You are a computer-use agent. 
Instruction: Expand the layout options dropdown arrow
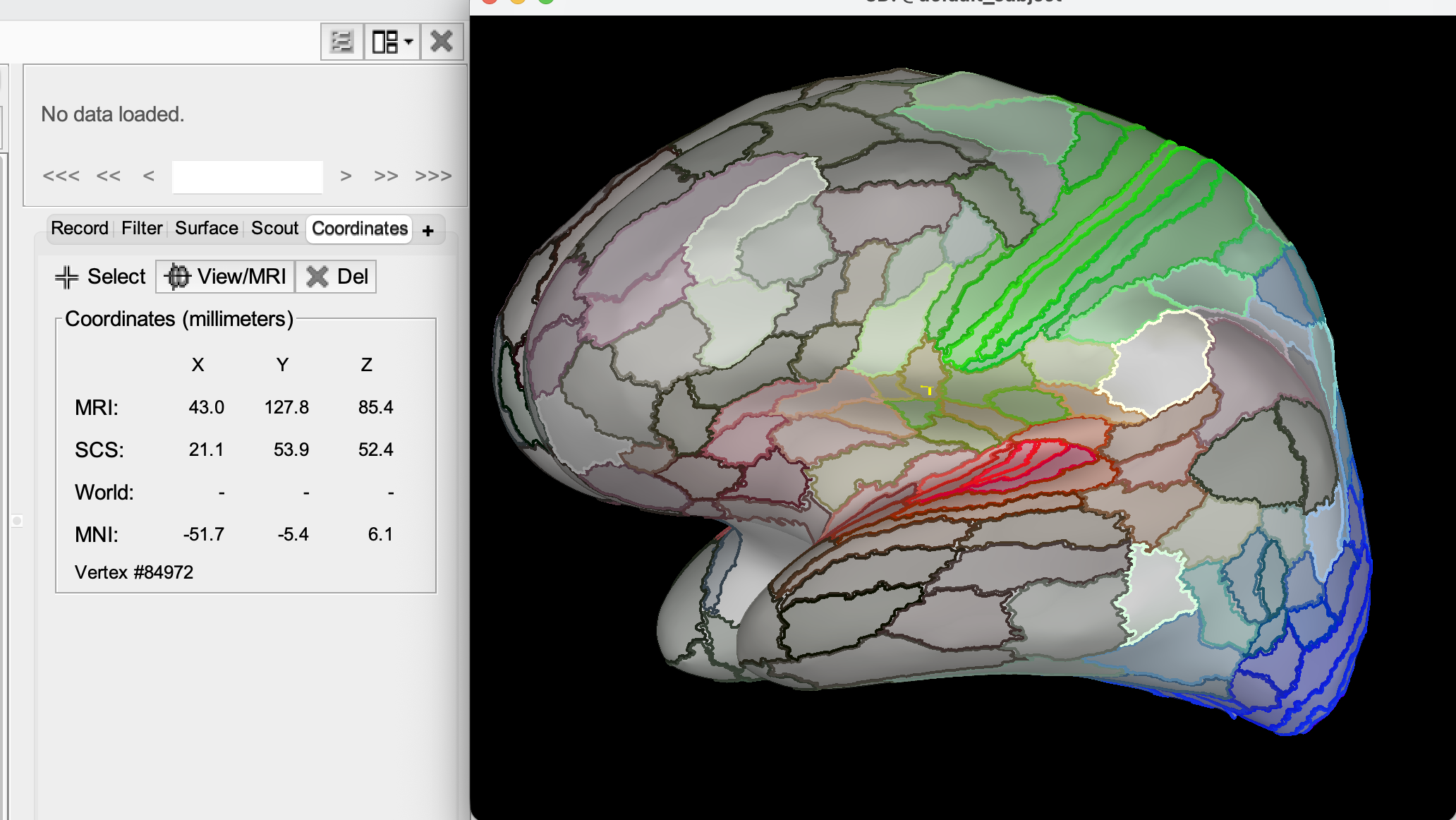(x=409, y=42)
